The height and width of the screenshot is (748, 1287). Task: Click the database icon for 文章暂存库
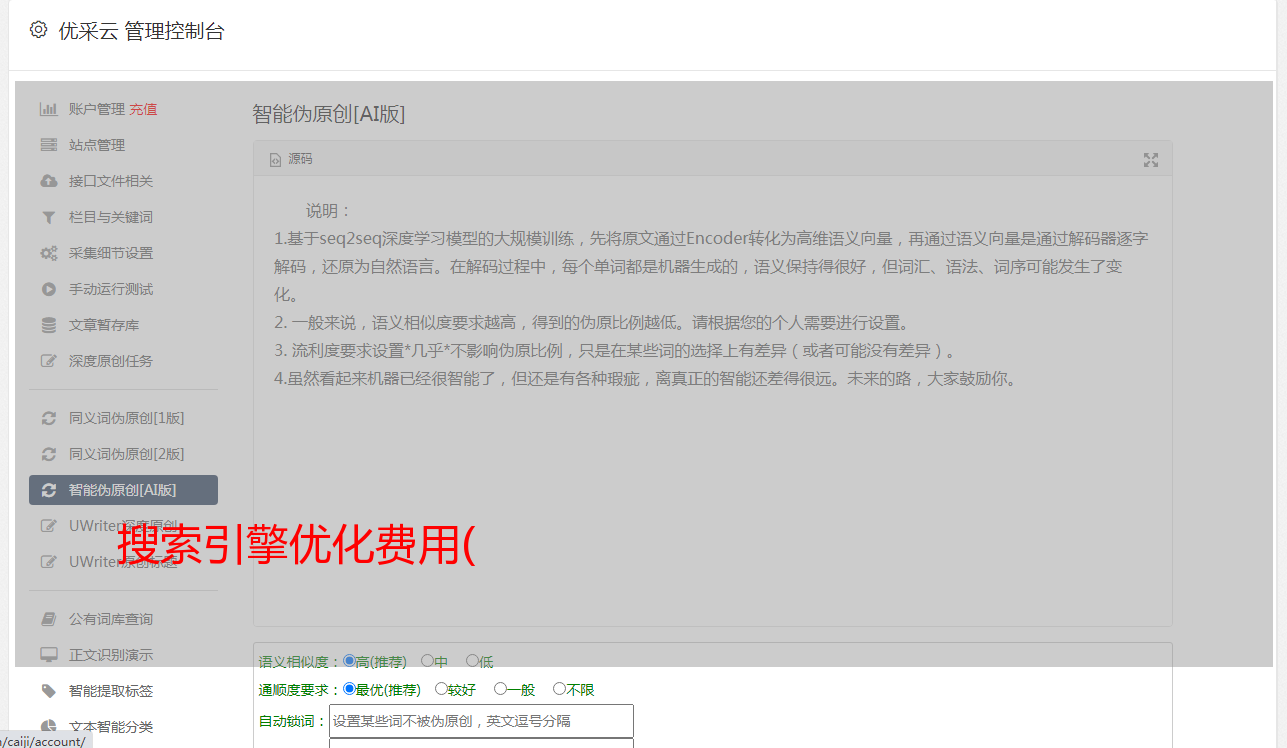(48, 325)
